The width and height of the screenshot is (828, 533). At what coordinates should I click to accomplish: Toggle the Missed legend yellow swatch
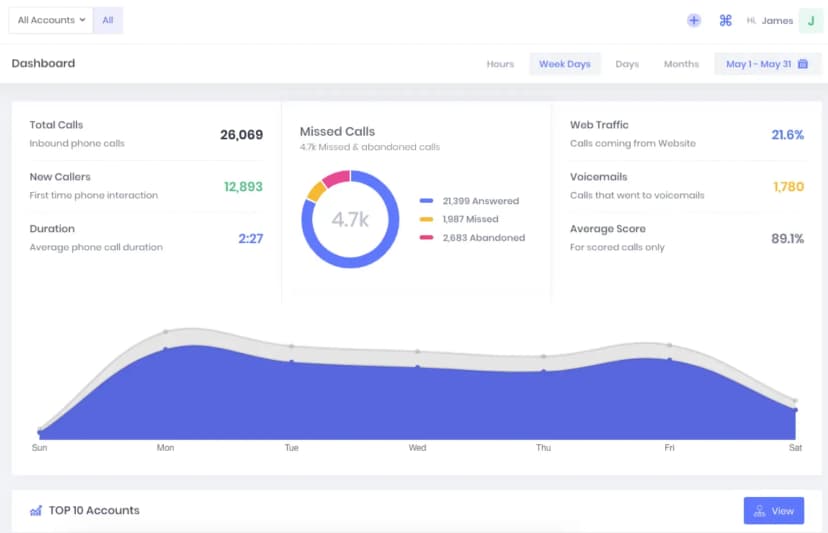point(426,219)
